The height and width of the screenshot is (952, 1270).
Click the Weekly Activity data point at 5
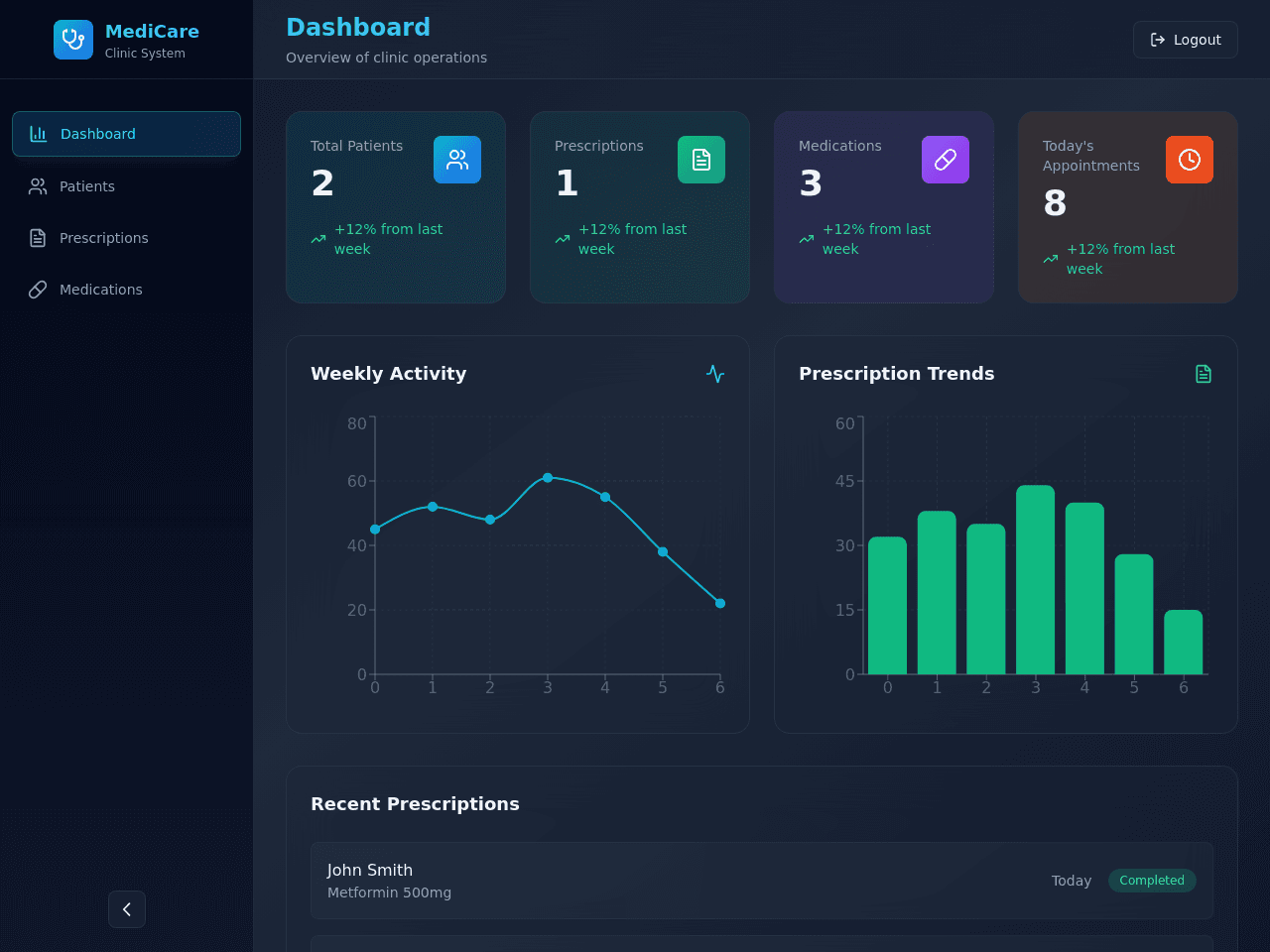663,552
